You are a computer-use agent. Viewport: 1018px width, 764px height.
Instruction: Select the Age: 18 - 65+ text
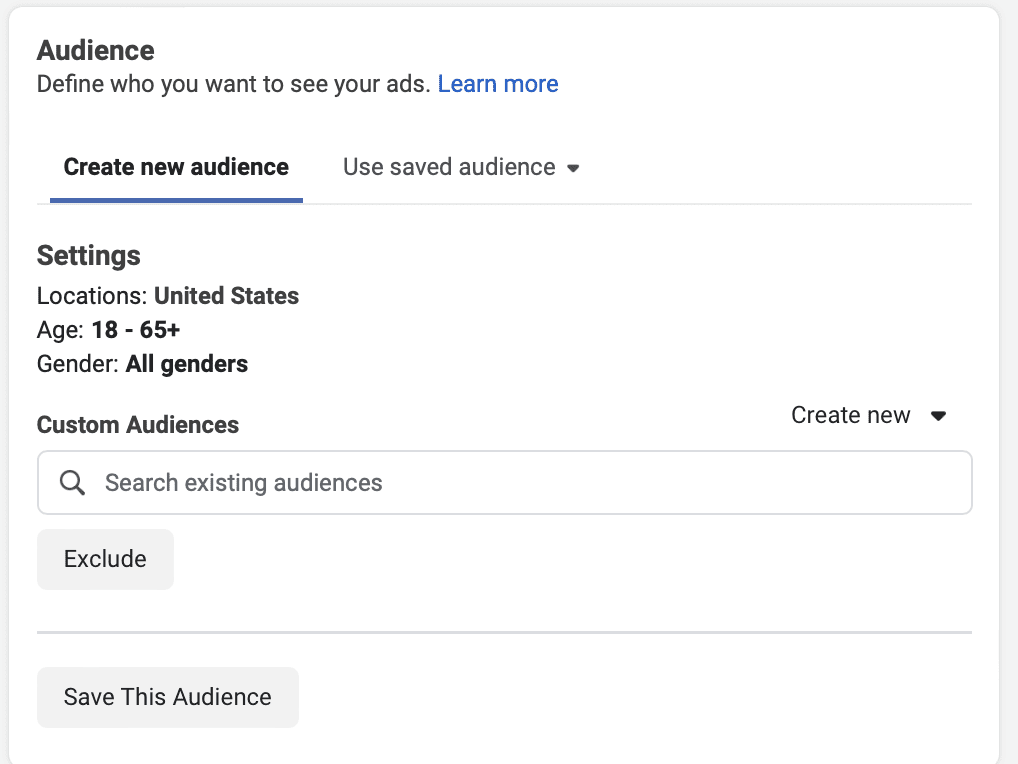coord(108,330)
